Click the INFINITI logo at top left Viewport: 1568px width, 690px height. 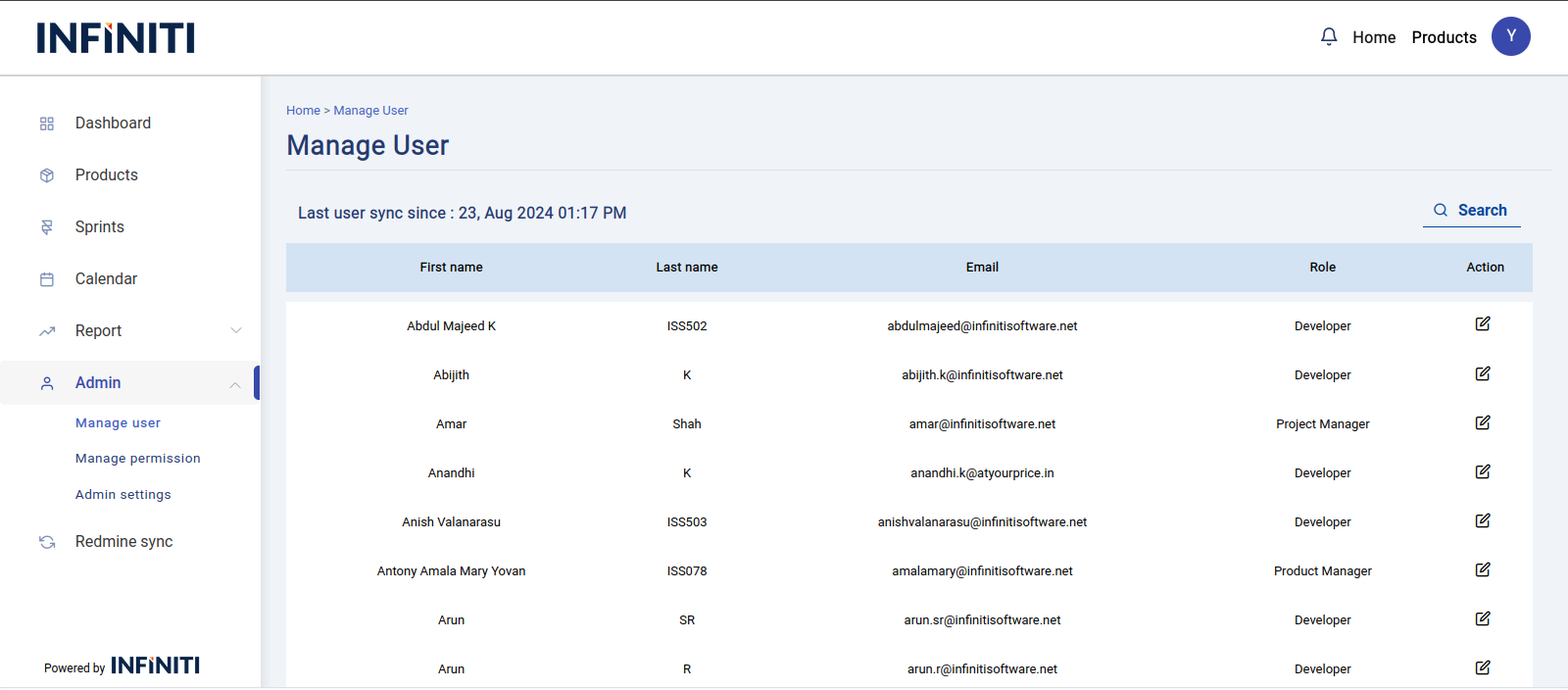click(116, 38)
